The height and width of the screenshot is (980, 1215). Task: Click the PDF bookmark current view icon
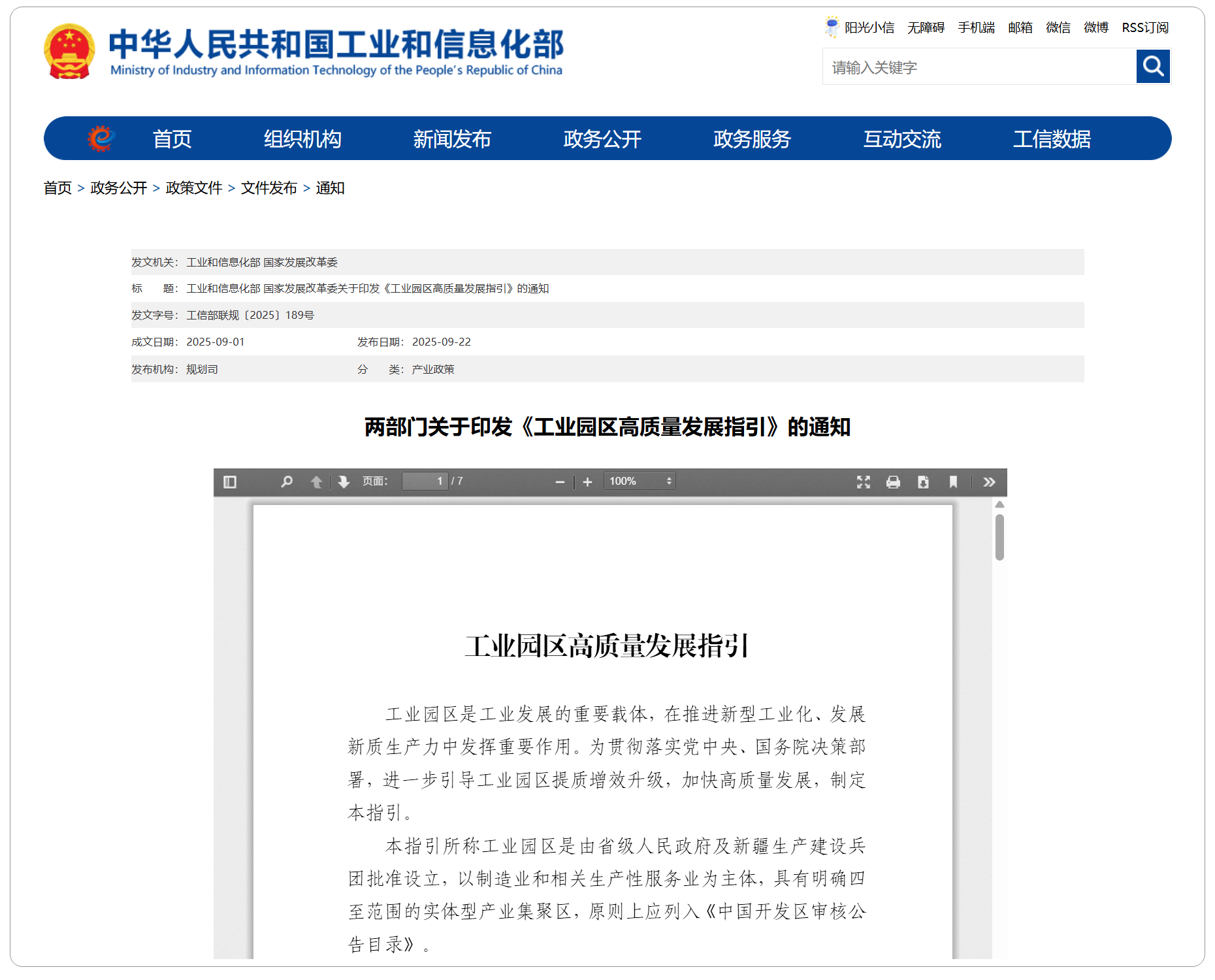point(953,482)
